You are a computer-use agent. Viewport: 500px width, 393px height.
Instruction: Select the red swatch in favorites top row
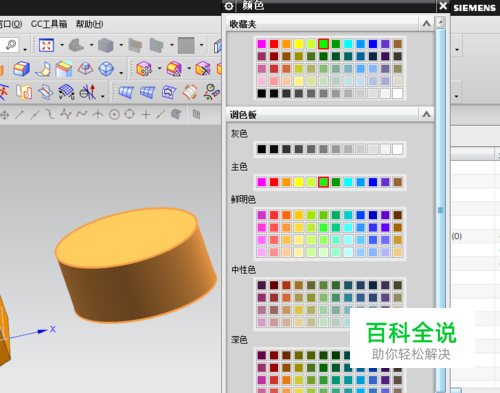pos(274,44)
